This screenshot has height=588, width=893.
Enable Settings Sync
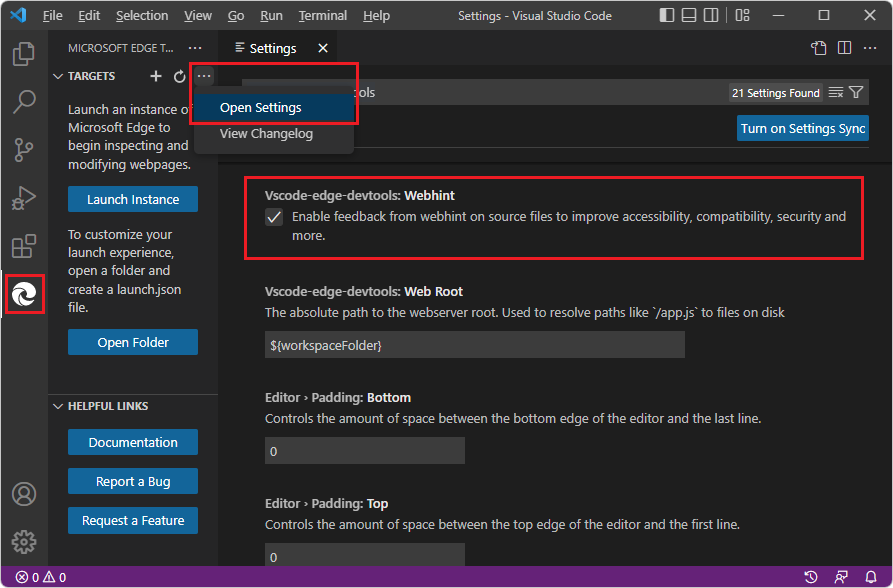tap(803, 127)
